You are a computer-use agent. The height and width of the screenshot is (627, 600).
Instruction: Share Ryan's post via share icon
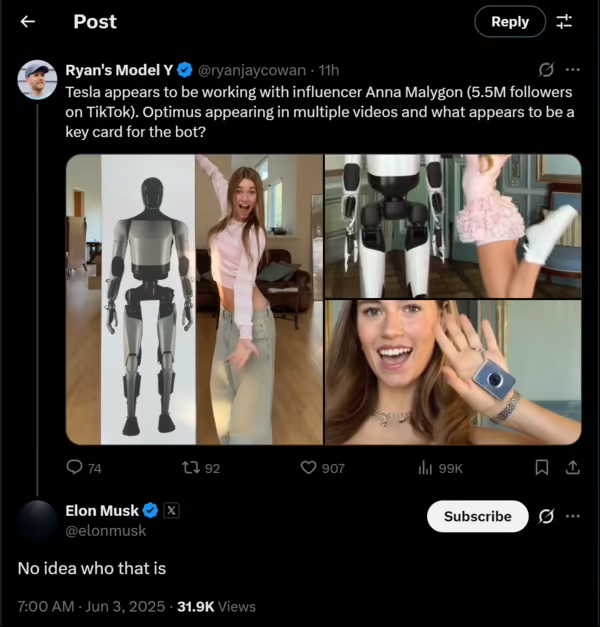point(573,467)
